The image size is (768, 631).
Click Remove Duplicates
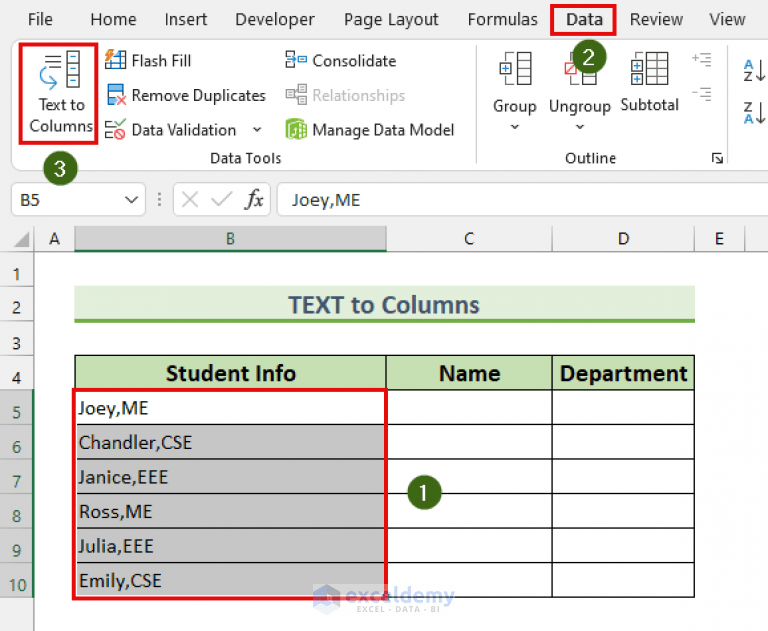coord(186,95)
